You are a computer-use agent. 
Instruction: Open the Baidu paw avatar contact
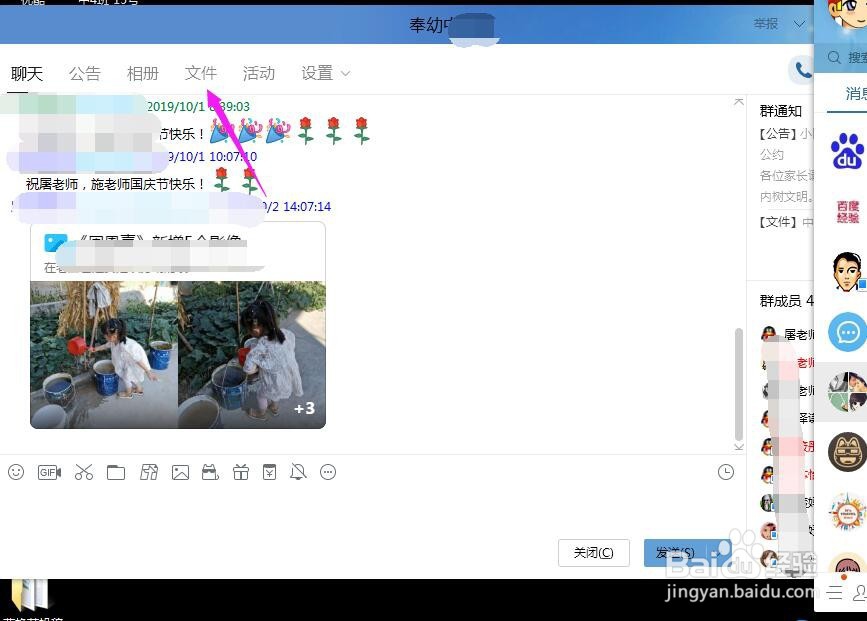click(x=847, y=150)
